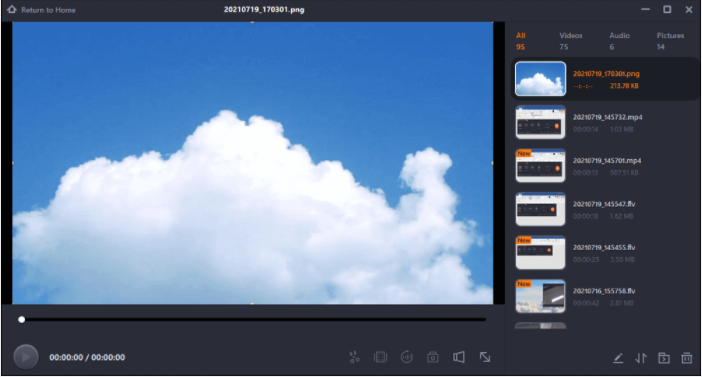Switch to the Pictures tab
Screen dimensions: 702x377
pos(670,41)
